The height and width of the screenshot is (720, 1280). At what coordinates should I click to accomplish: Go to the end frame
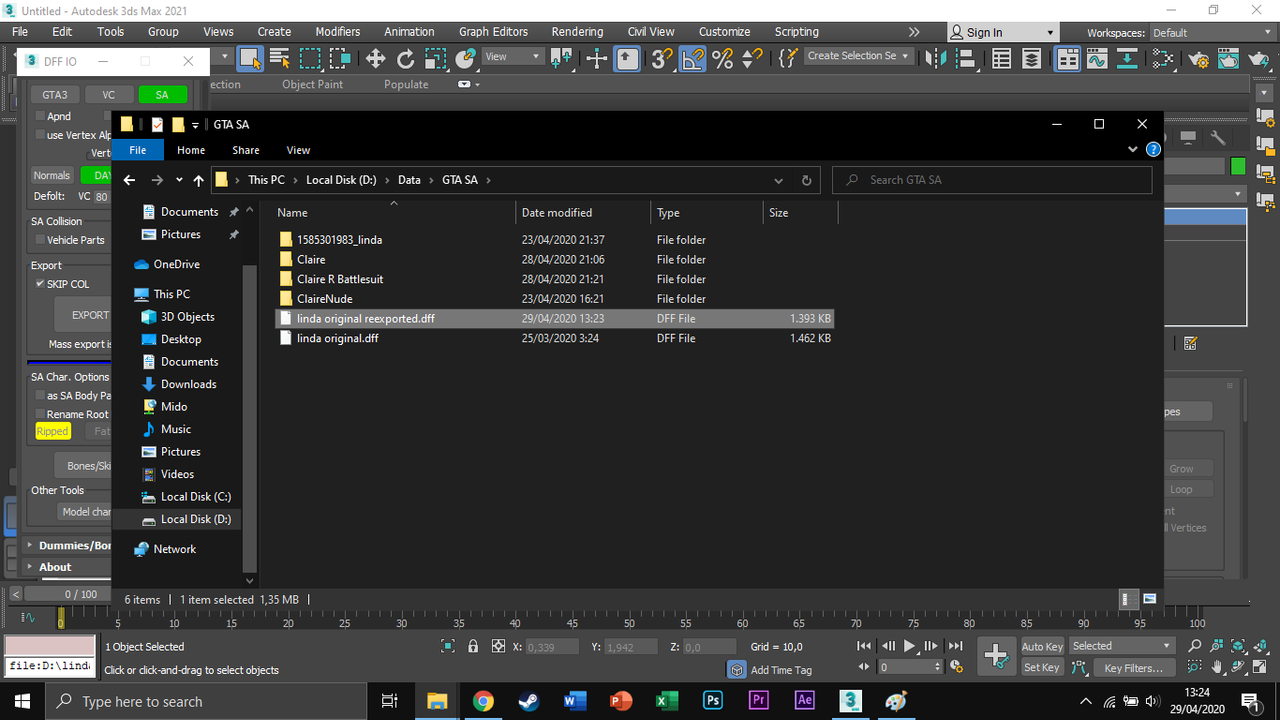pos(955,647)
